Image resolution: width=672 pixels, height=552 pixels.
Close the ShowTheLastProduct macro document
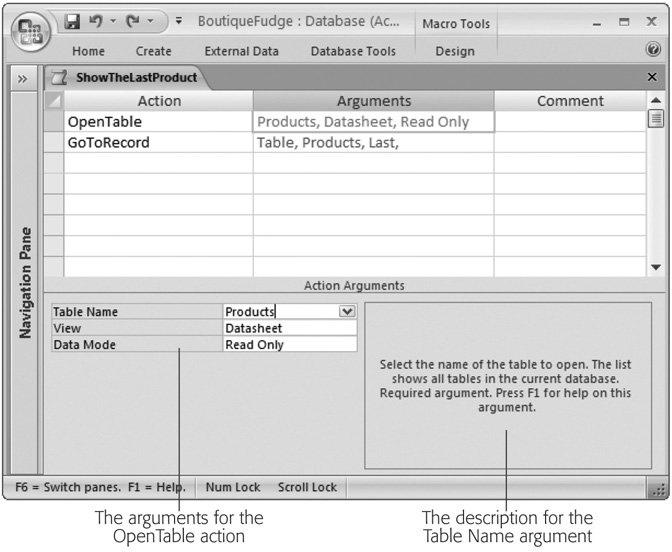652,77
